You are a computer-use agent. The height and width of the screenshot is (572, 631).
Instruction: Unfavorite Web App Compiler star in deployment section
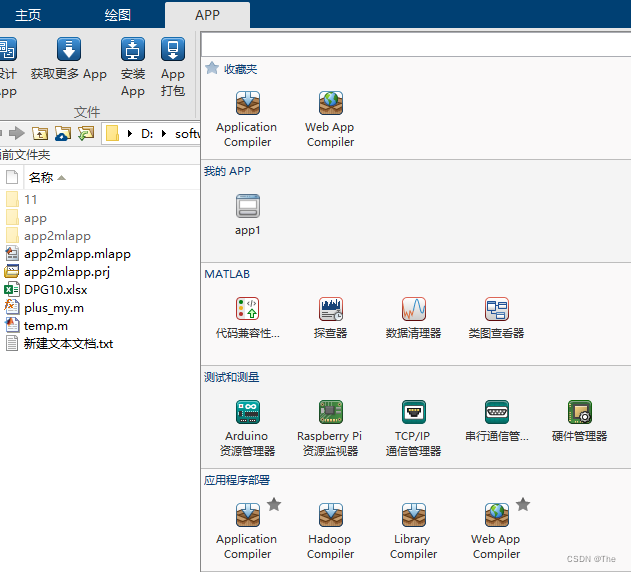pyautogui.click(x=523, y=504)
